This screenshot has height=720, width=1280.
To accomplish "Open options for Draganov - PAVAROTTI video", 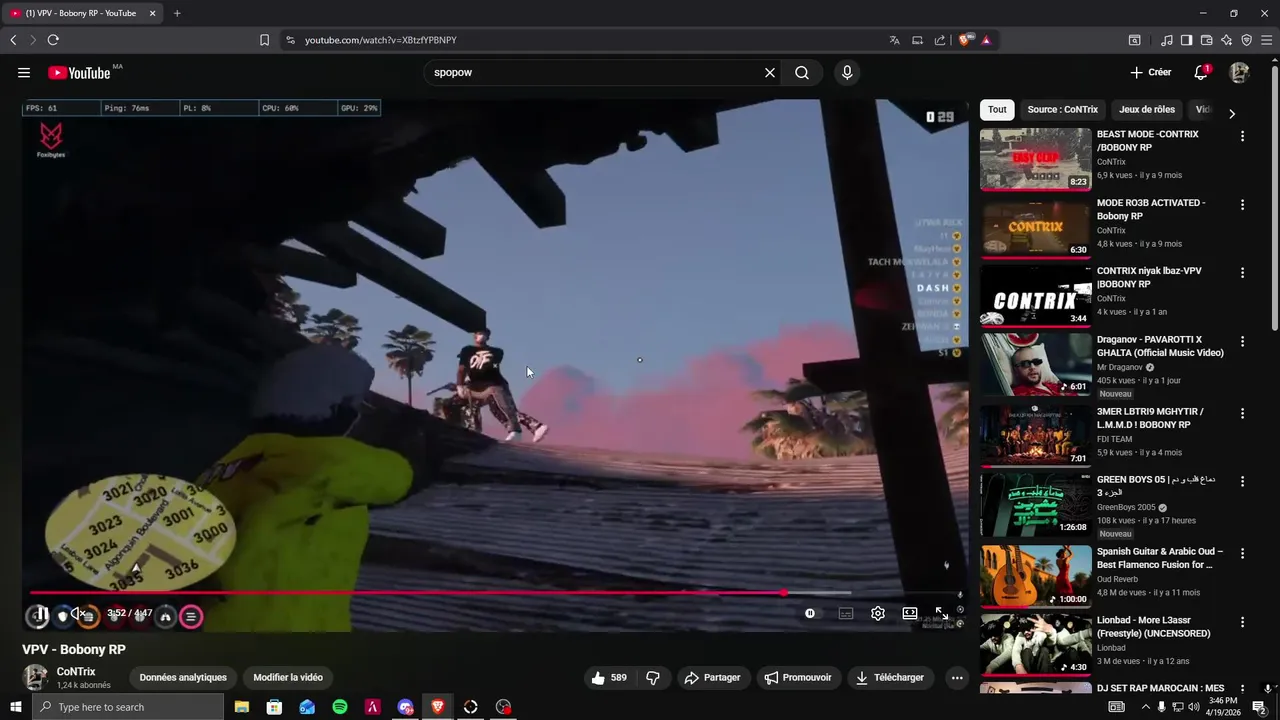I will 1242,341.
